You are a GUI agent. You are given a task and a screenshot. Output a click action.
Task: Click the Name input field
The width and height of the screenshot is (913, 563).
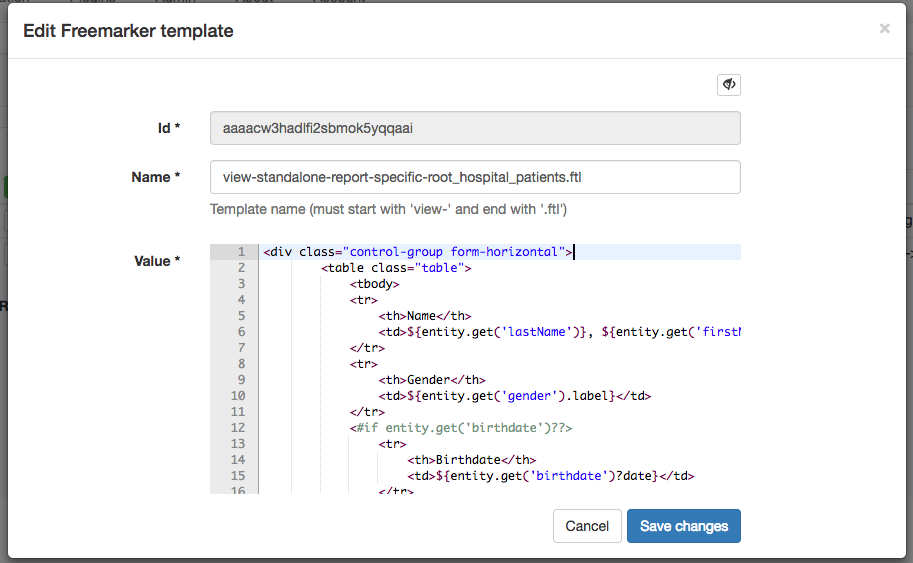coord(475,177)
